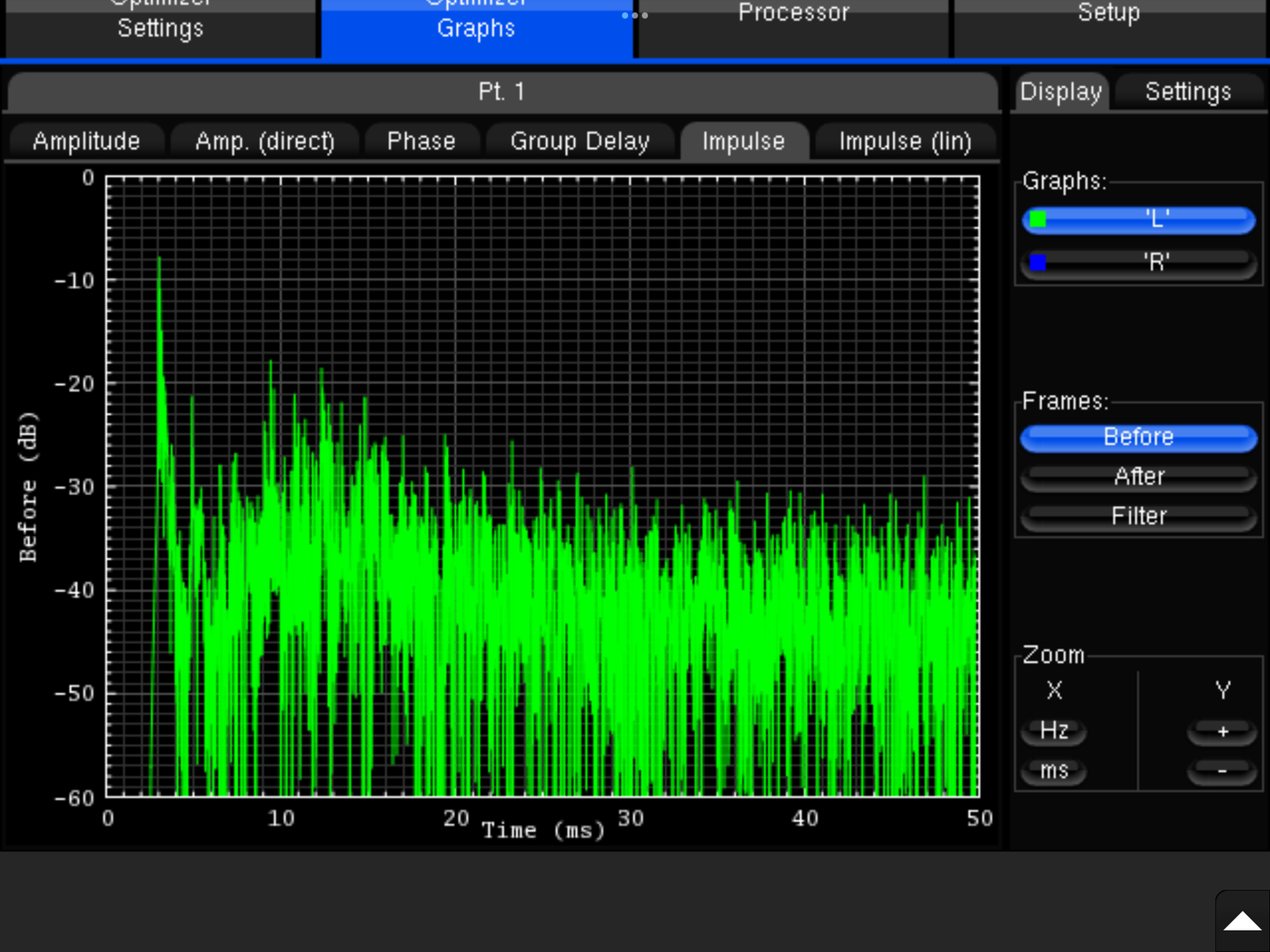Enable the 'R' graph display
Screen dimensions: 1270x952
[1155, 263]
